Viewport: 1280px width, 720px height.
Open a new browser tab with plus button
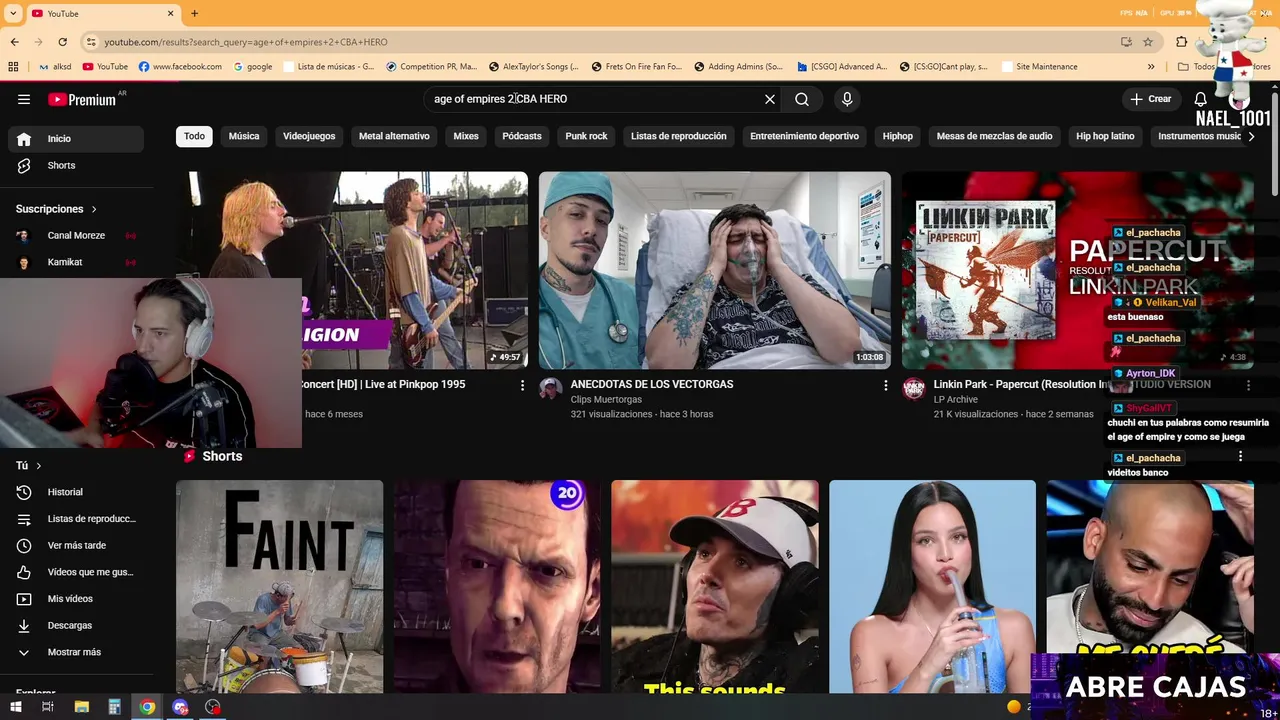pyautogui.click(x=194, y=13)
